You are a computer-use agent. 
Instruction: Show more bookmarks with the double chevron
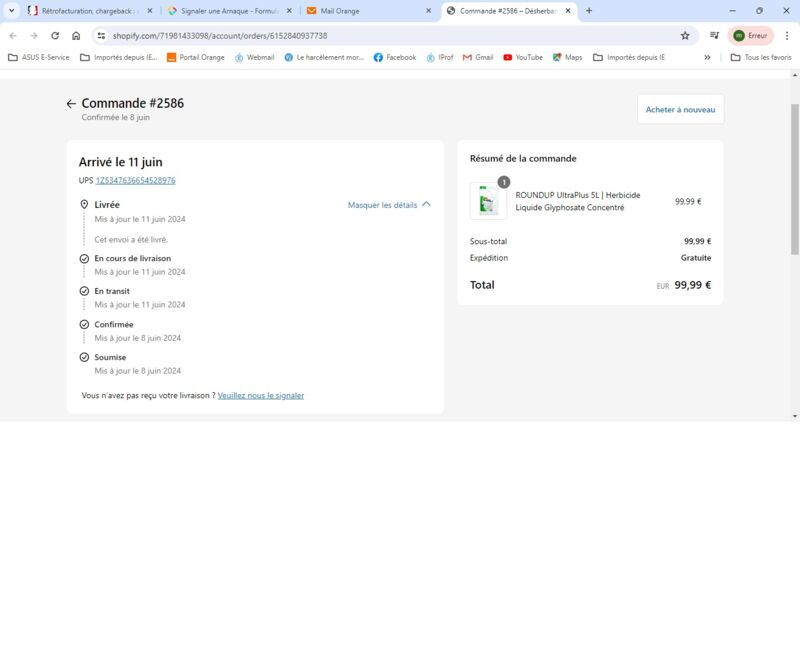[707, 58]
